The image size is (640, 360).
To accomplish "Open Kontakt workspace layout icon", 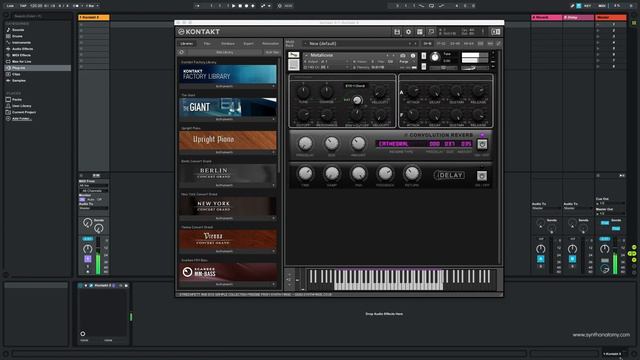I will click(420, 32).
